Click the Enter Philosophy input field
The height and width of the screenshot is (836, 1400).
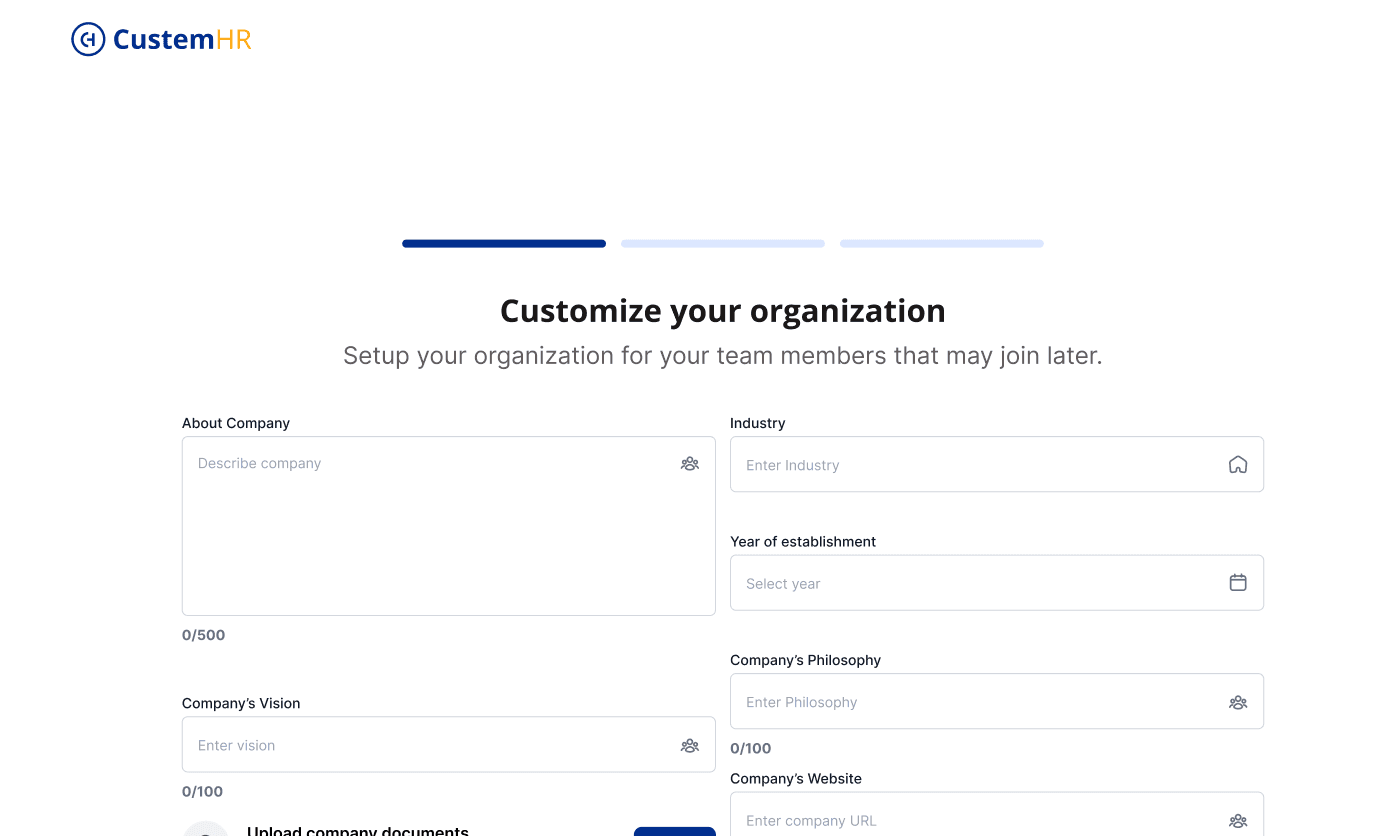point(980,702)
